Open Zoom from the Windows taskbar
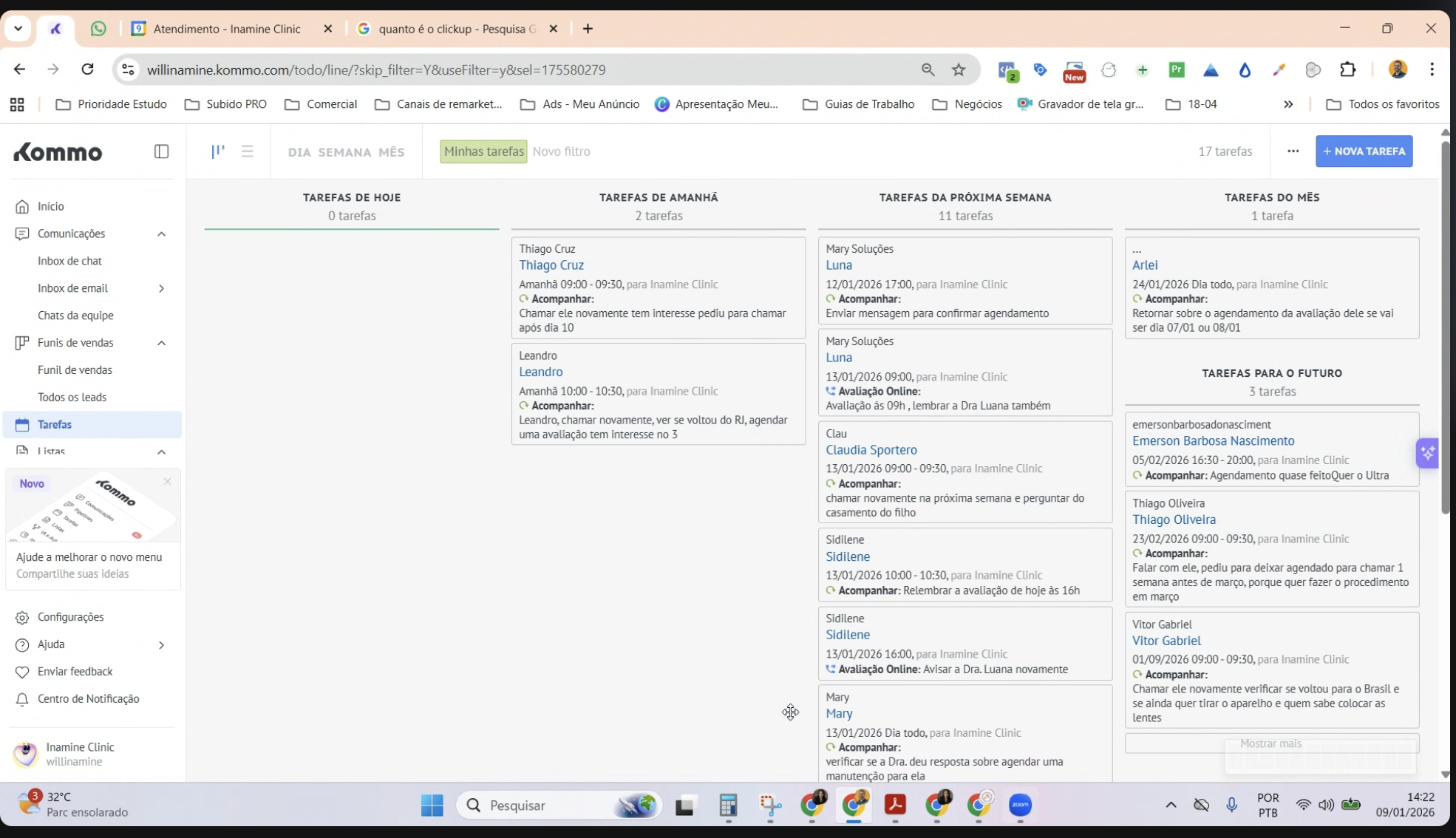Viewport: 1456px width, 838px height. point(1020,805)
